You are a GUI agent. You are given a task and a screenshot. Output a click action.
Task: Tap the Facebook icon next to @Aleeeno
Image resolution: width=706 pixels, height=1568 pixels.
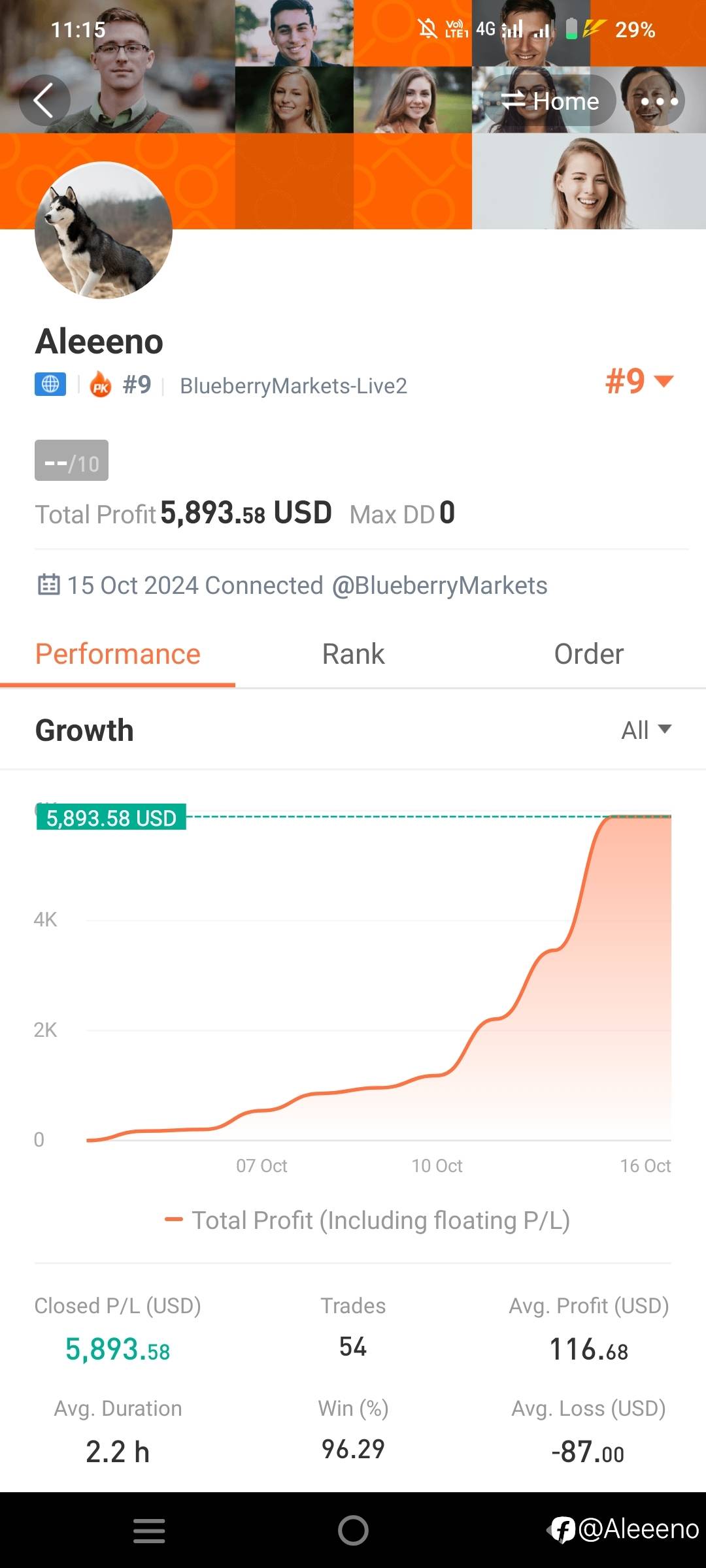click(562, 1529)
